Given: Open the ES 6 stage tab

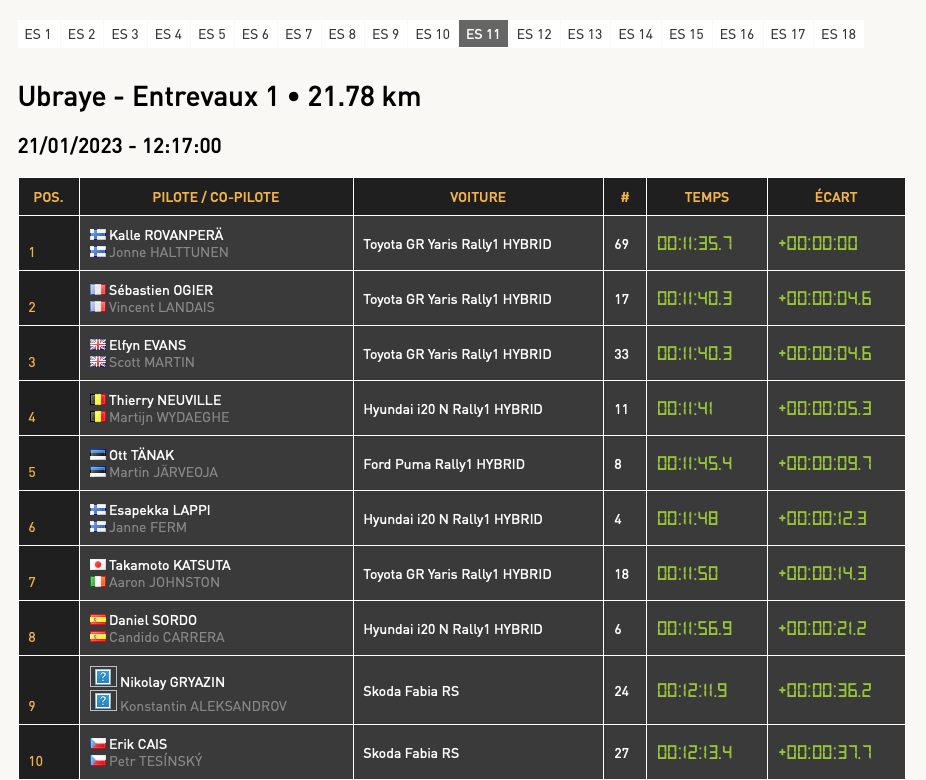Looking at the screenshot, I should point(255,34).
